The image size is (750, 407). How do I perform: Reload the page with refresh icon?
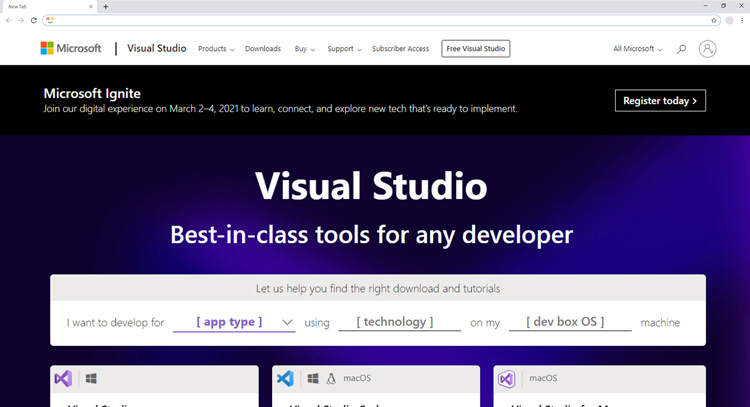point(33,20)
